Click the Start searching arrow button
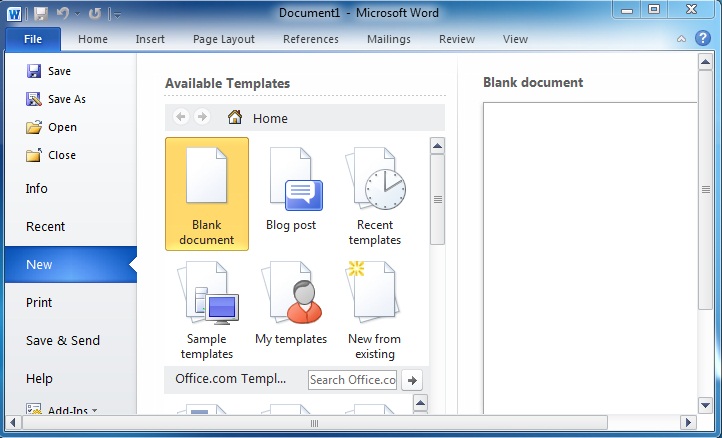722x438 pixels. pyautogui.click(x=412, y=380)
